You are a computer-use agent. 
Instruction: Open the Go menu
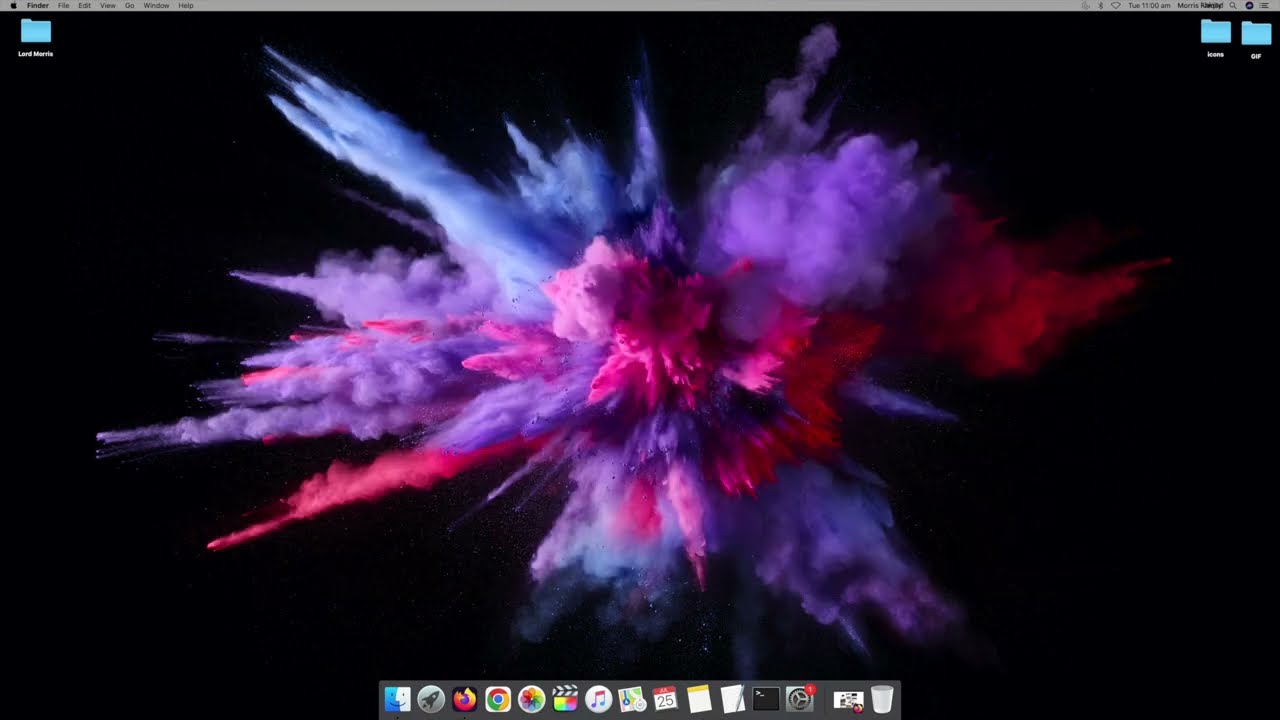tap(129, 5)
